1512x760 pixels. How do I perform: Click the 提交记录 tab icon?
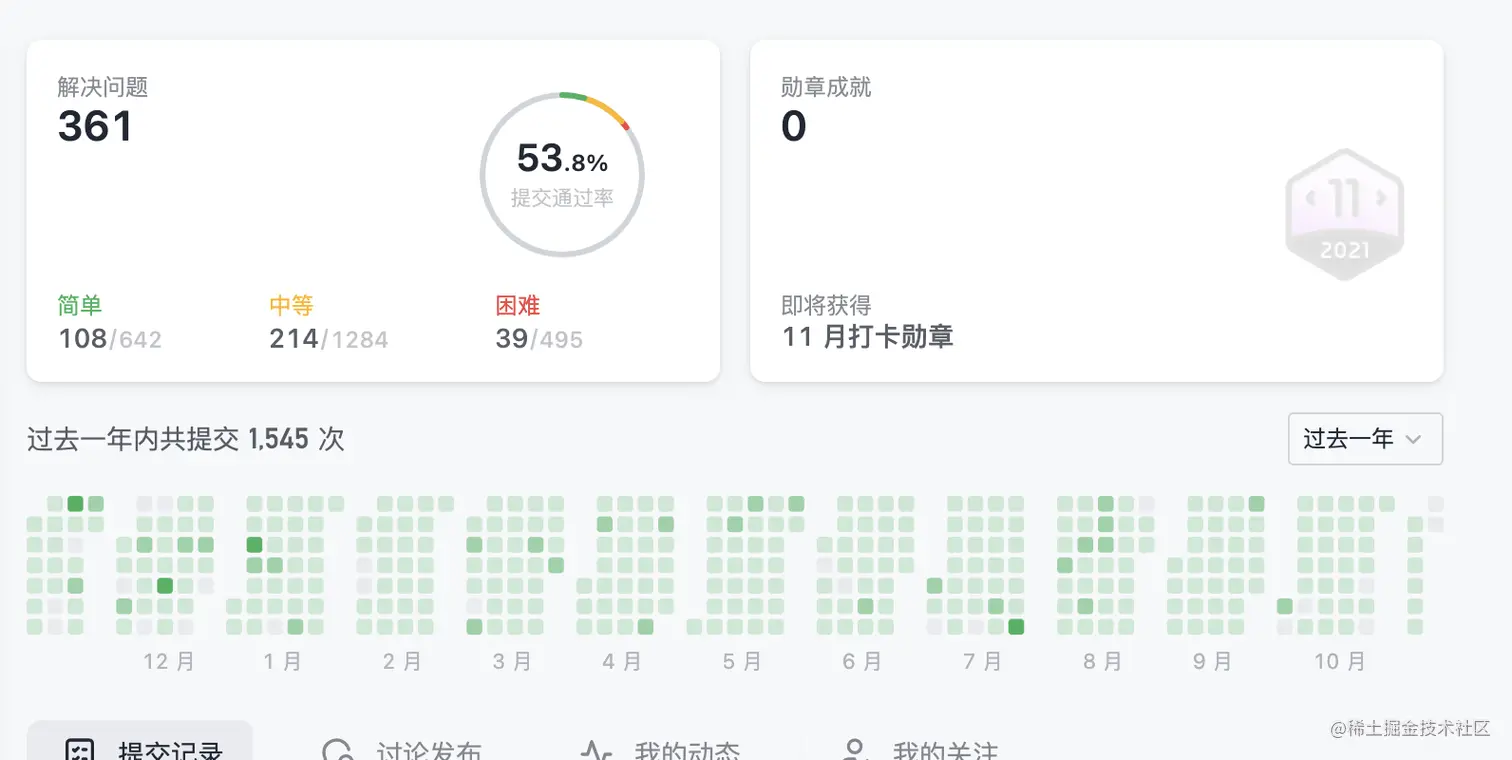tap(79, 751)
